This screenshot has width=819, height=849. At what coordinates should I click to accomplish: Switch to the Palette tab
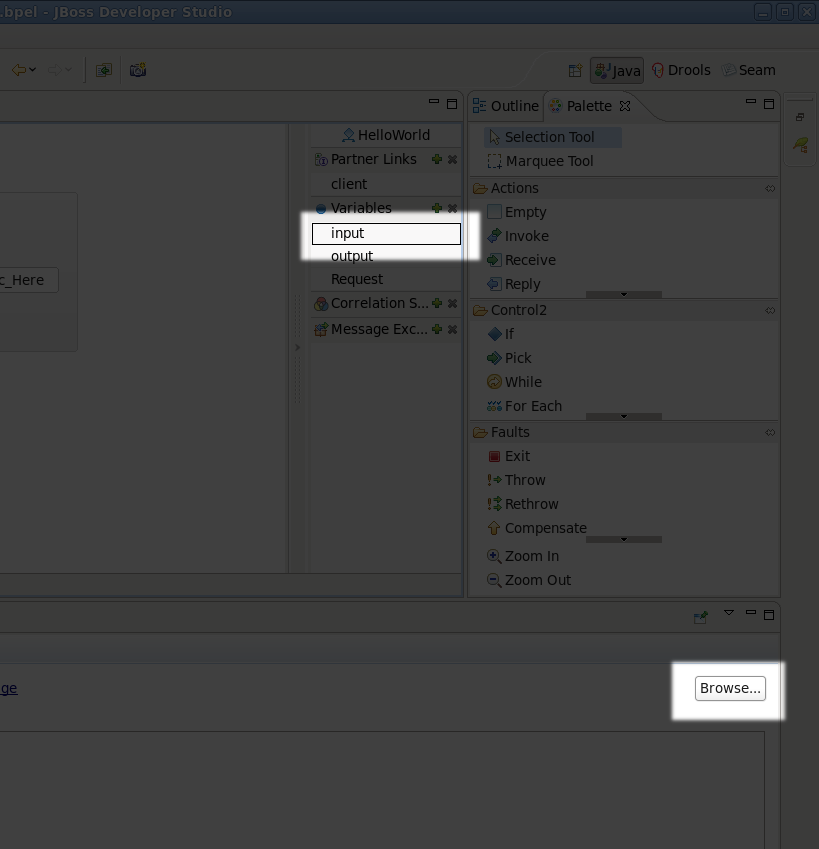click(x=587, y=105)
